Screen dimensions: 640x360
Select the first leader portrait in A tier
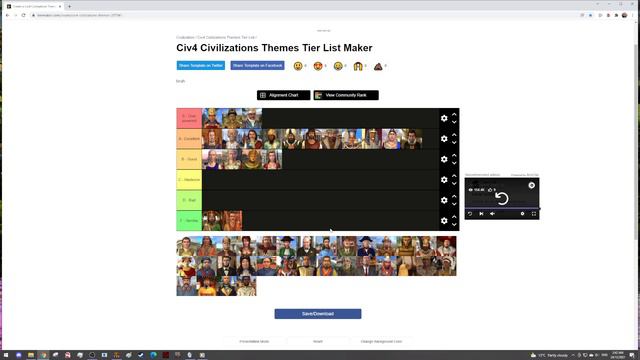[212, 139]
